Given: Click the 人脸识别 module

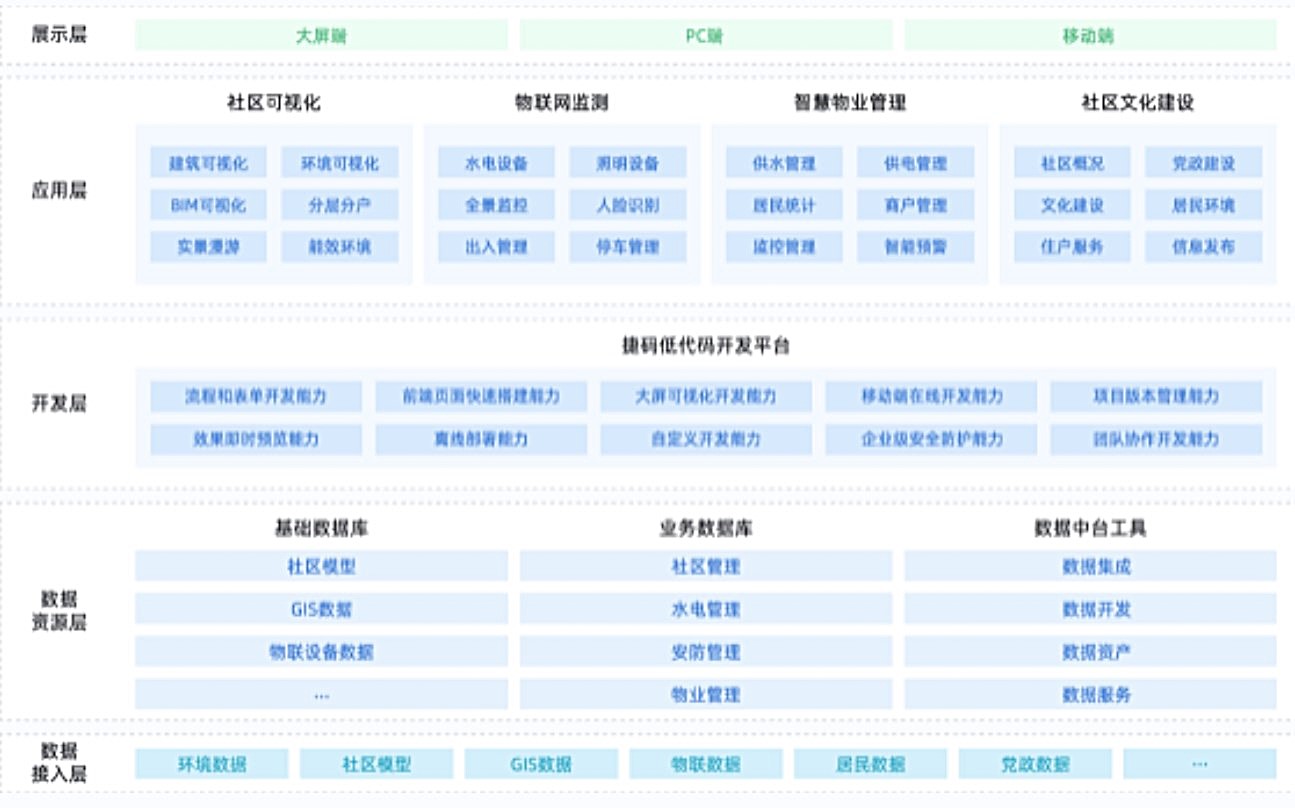Looking at the screenshot, I should pyautogui.click(x=628, y=205).
